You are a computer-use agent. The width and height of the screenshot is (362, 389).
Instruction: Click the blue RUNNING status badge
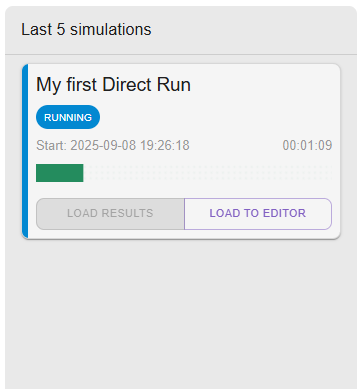tap(68, 117)
